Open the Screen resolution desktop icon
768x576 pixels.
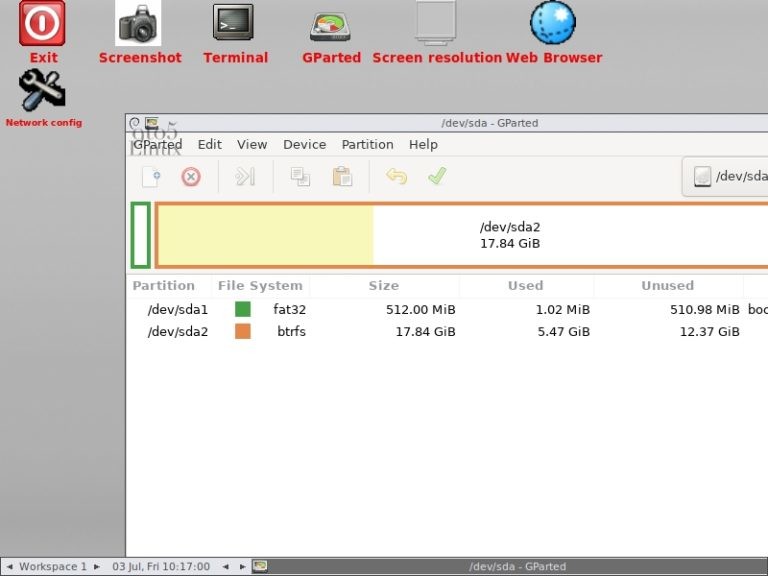click(435, 23)
